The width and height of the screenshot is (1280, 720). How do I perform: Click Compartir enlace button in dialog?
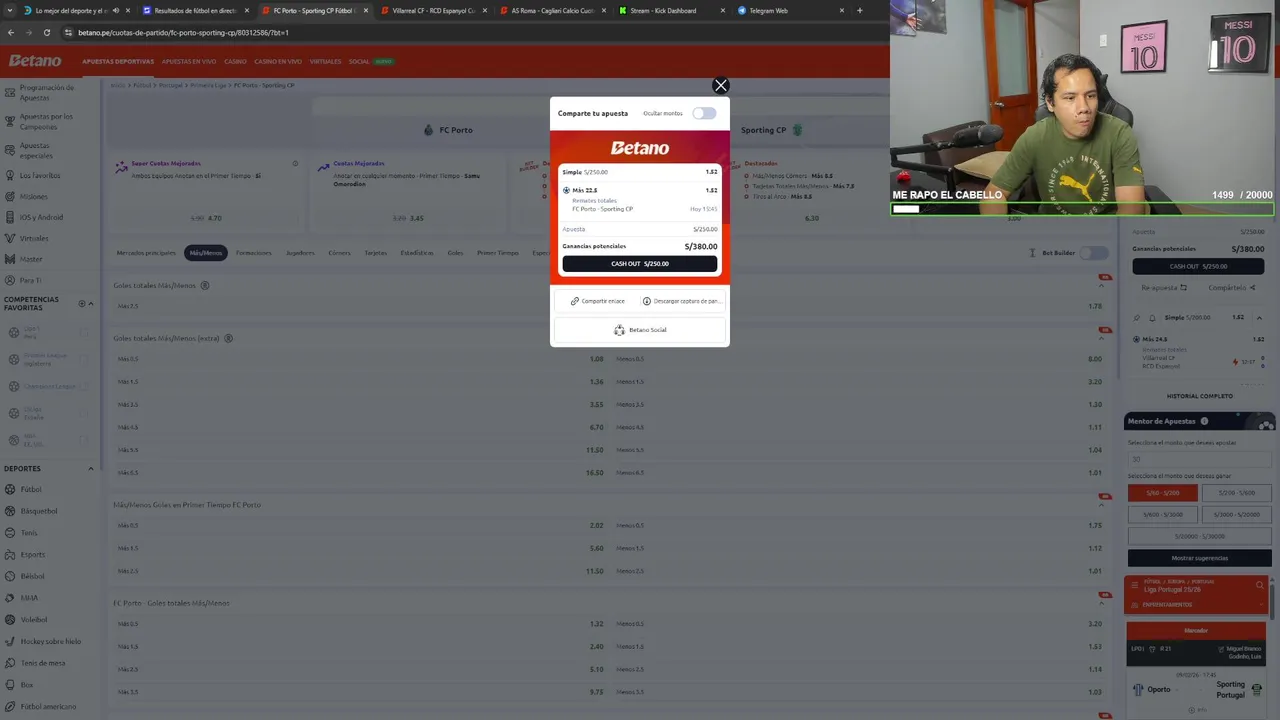597,301
